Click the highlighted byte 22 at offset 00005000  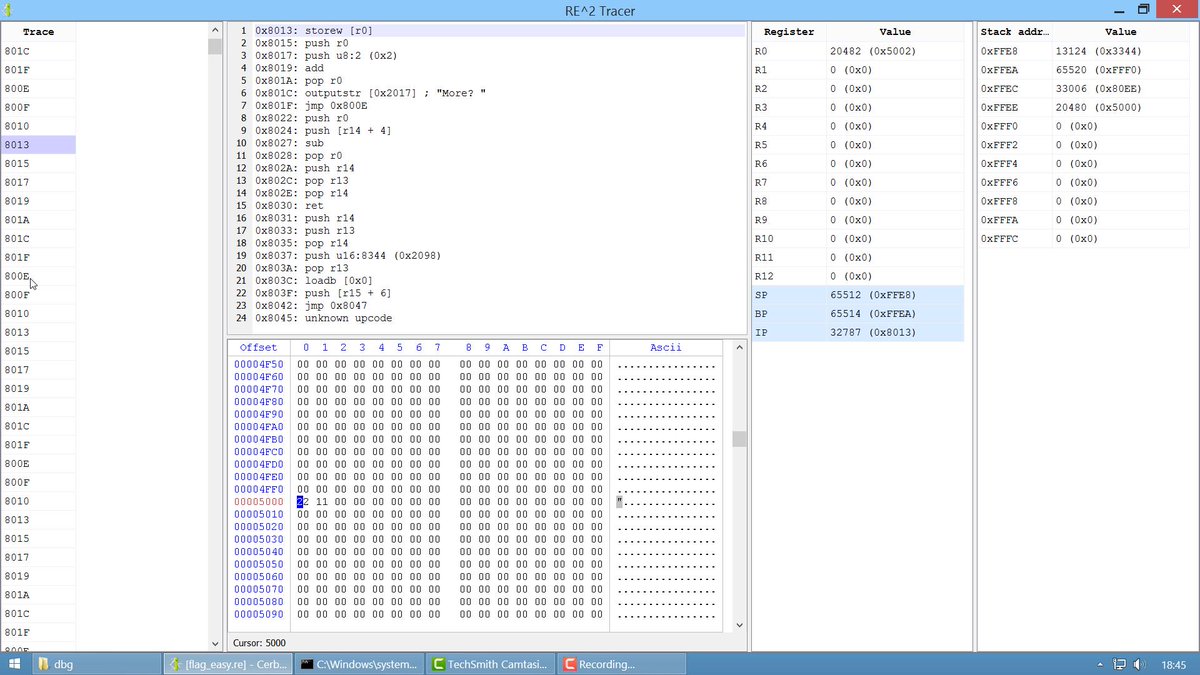click(x=302, y=502)
